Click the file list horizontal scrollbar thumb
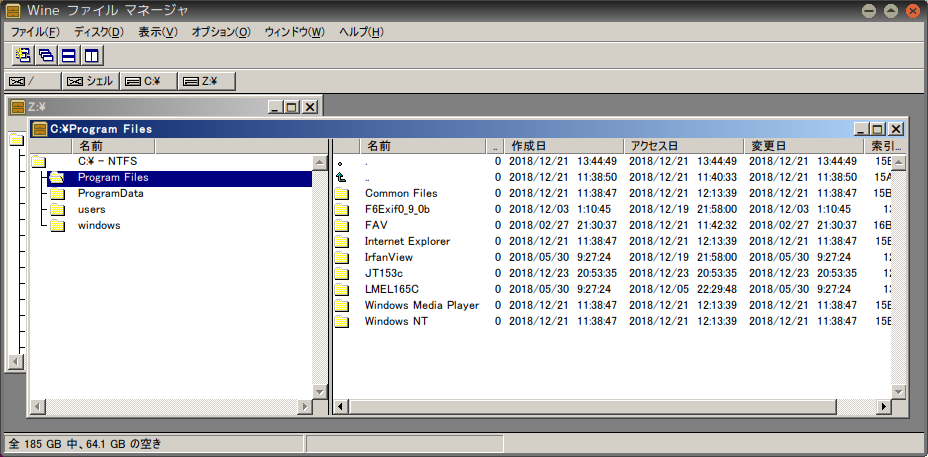Screen dimensions: 928x457 pos(592,407)
